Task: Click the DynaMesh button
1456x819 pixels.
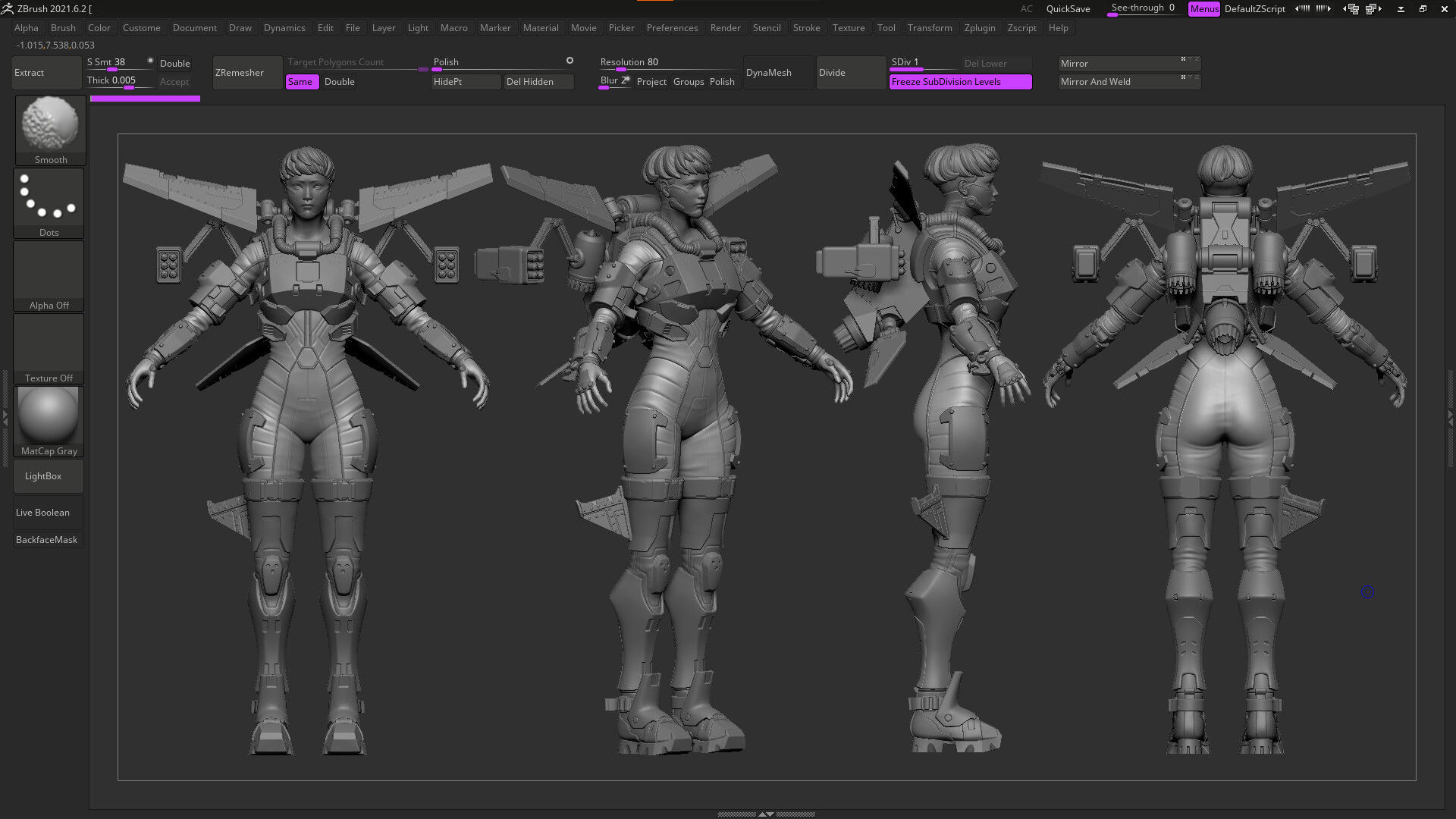Action: (x=778, y=73)
